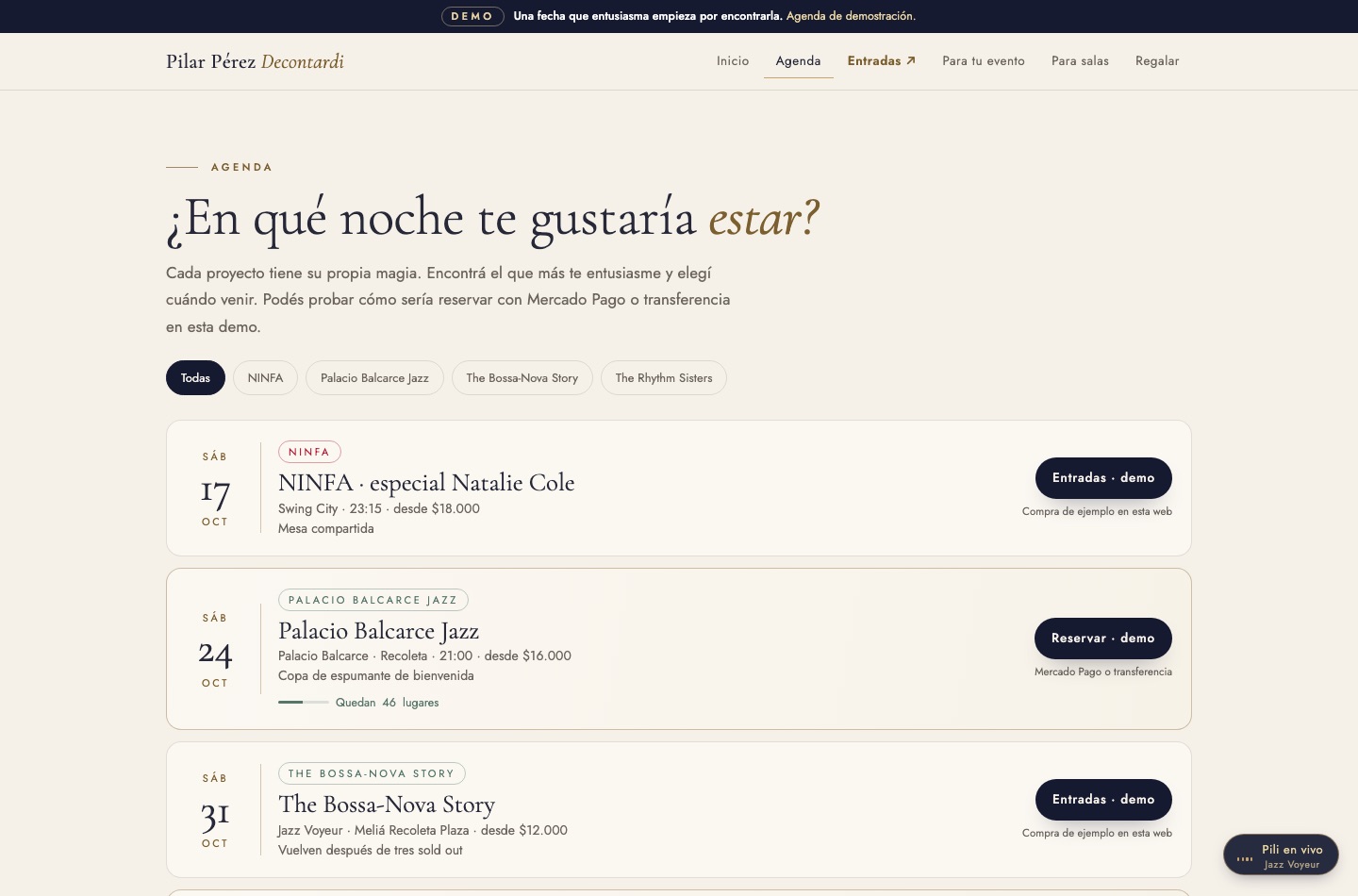
Task: Open the Para tu evento page
Action: (x=984, y=60)
